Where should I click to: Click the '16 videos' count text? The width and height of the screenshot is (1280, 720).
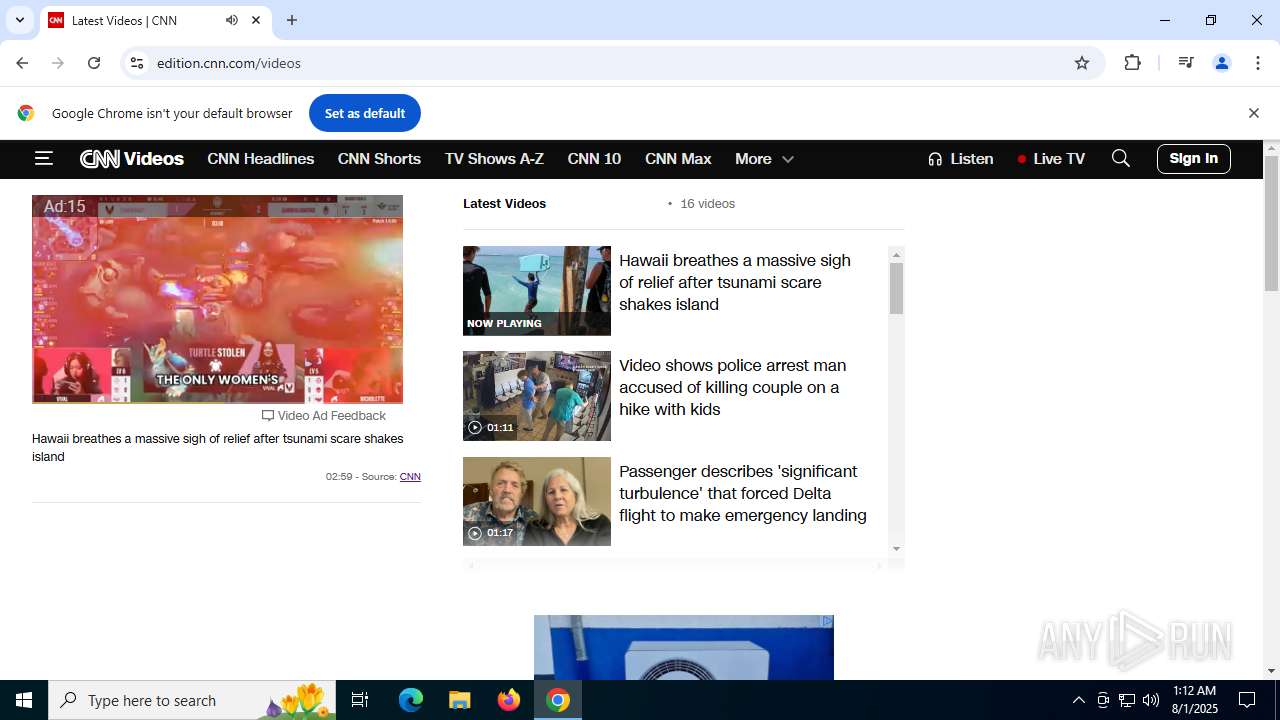[707, 203]
